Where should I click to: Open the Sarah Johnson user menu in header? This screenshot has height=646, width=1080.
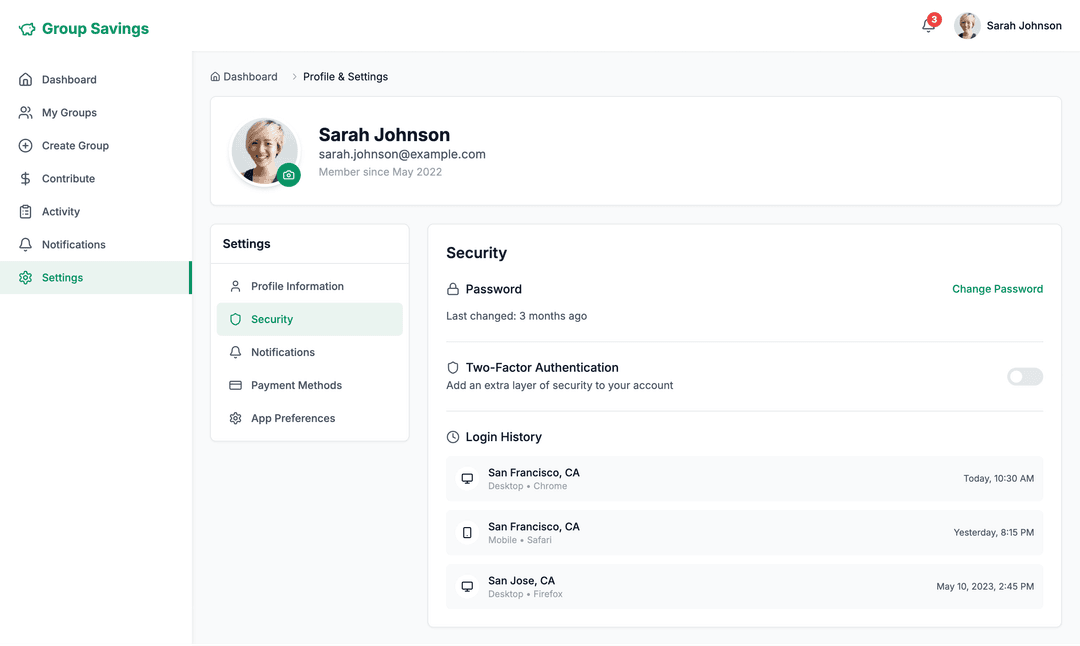pos(1008,26)
